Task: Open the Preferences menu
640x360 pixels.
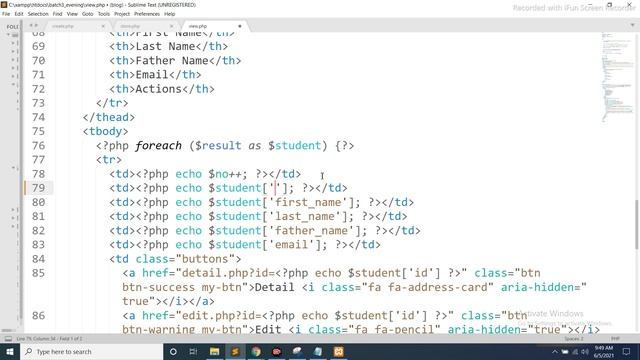Action: [147, 14]
